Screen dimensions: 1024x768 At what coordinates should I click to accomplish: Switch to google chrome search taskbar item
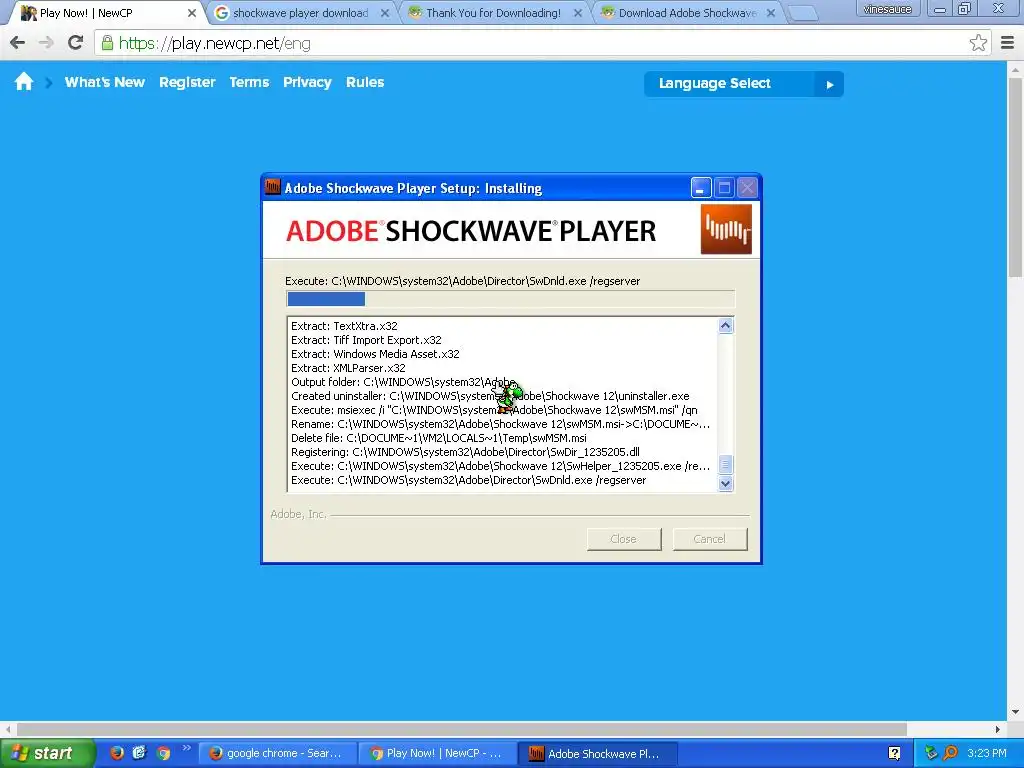coord(278,753)
